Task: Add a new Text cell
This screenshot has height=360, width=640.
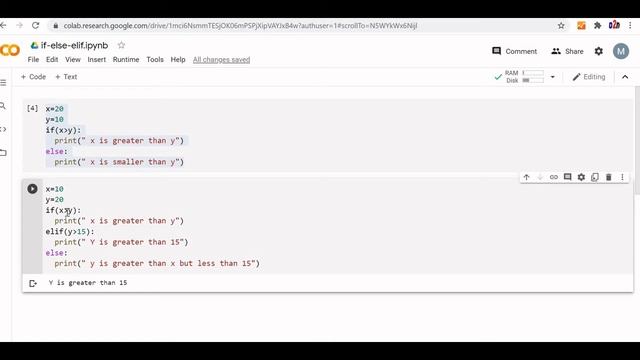Action: (66, 77)
